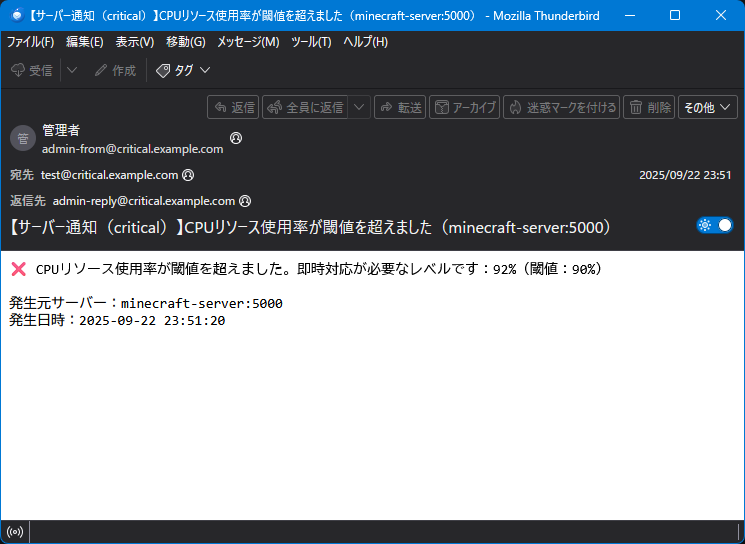Click recipient test@critical.example.com
Screen dimensions: 745x544
point(109,175)
